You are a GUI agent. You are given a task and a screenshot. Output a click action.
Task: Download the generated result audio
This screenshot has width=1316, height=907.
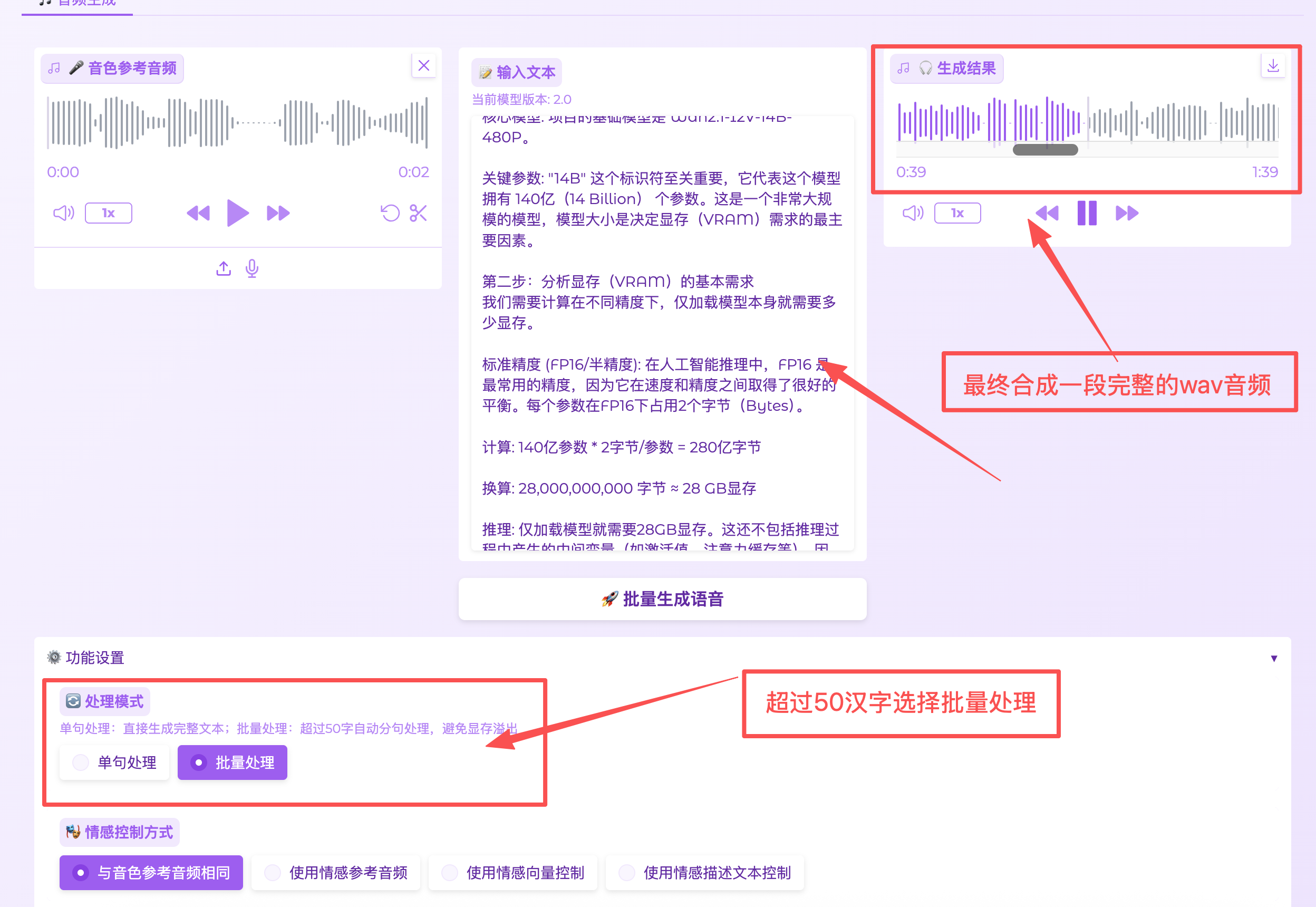[x=1273, y=66]
